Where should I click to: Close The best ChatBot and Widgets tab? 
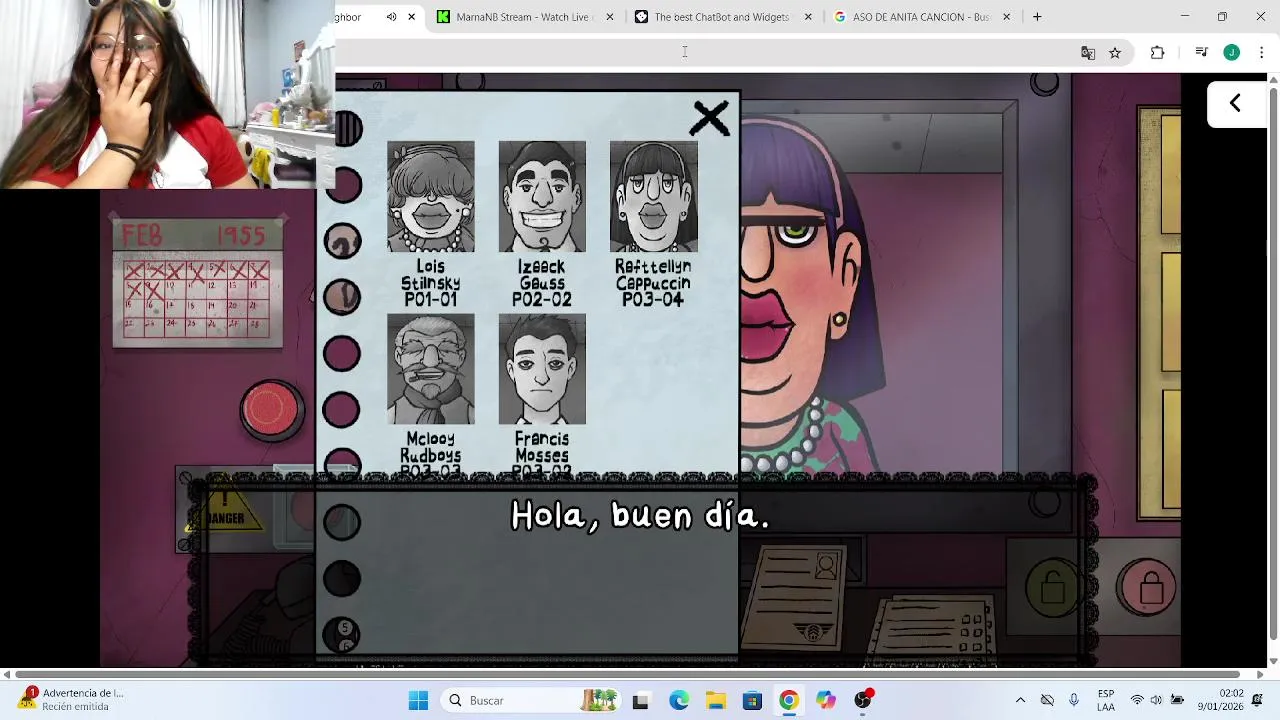(808, 17)
